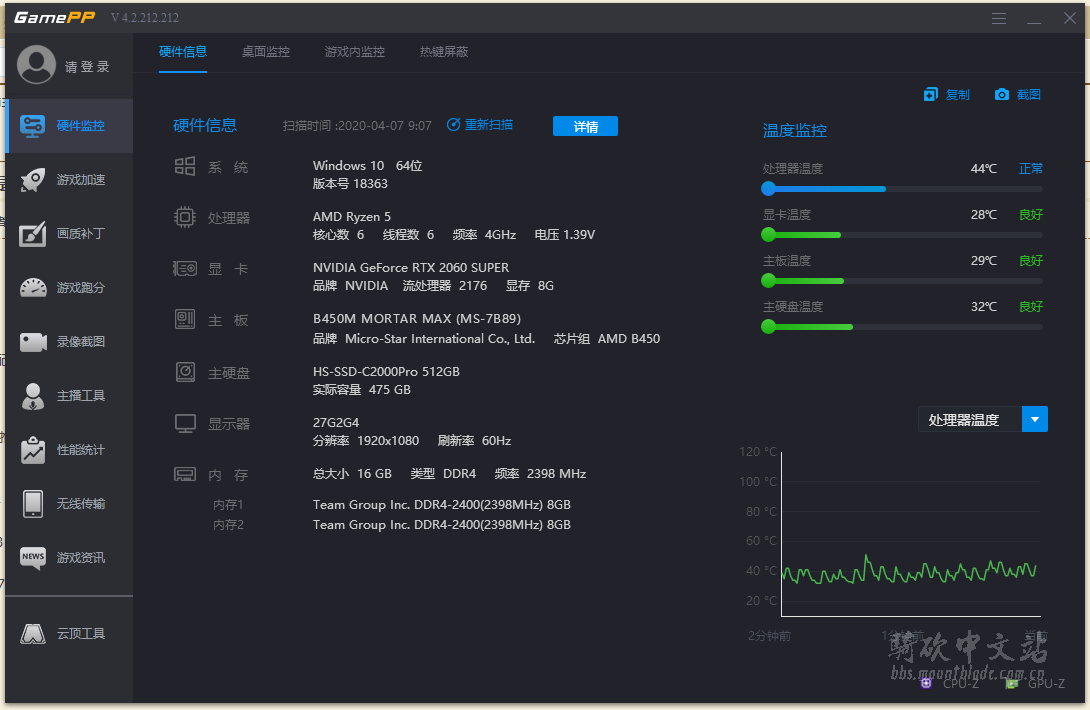Click the 重新扫描 refresh icon

(453, 124)
